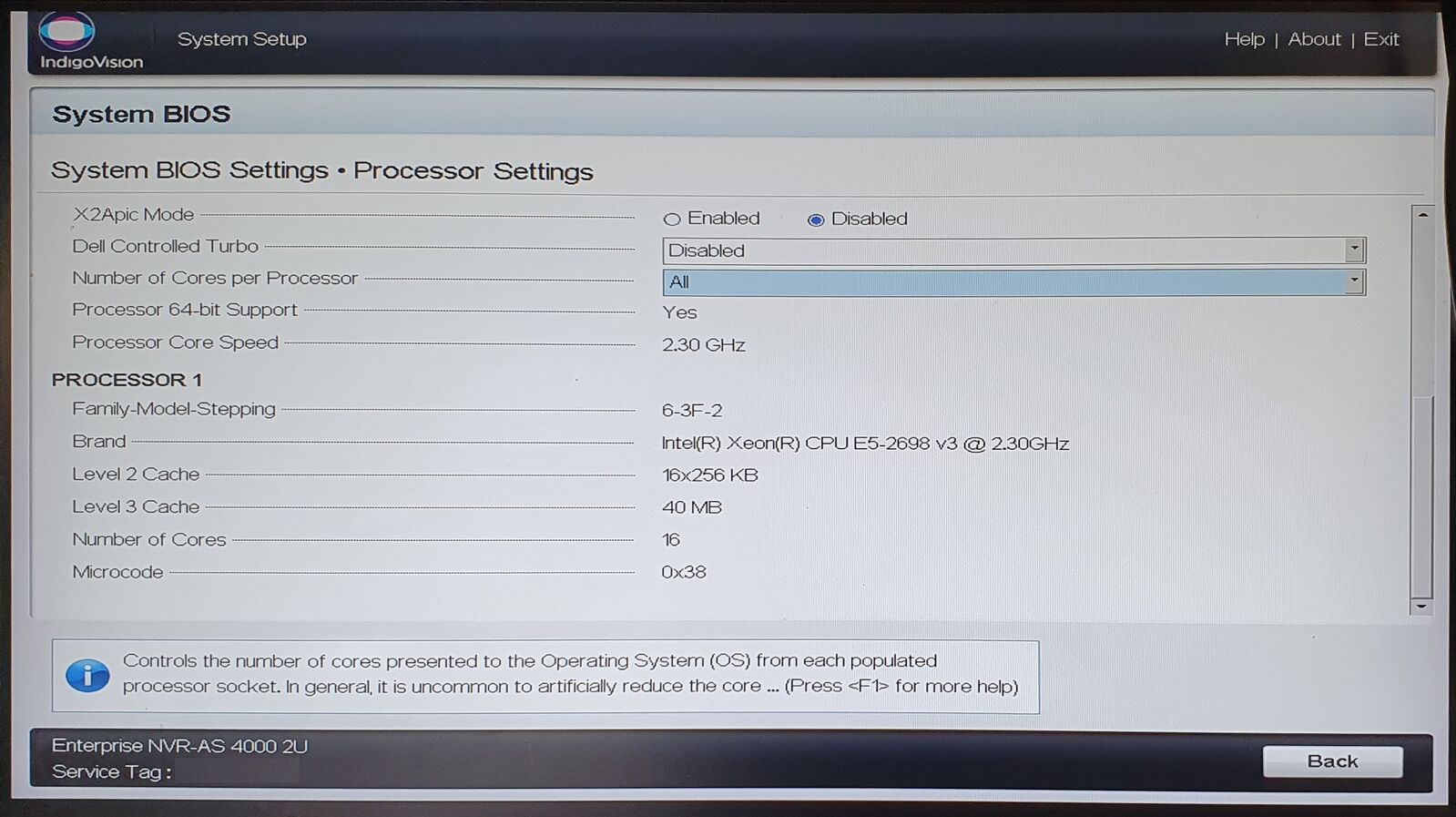Click the System BIOS heading

point(141,114)
